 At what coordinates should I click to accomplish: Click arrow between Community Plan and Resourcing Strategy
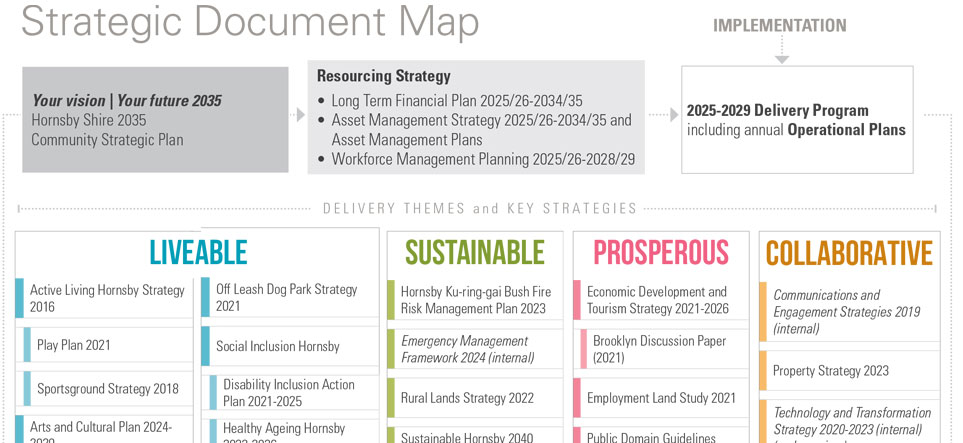tap(297, 115)
